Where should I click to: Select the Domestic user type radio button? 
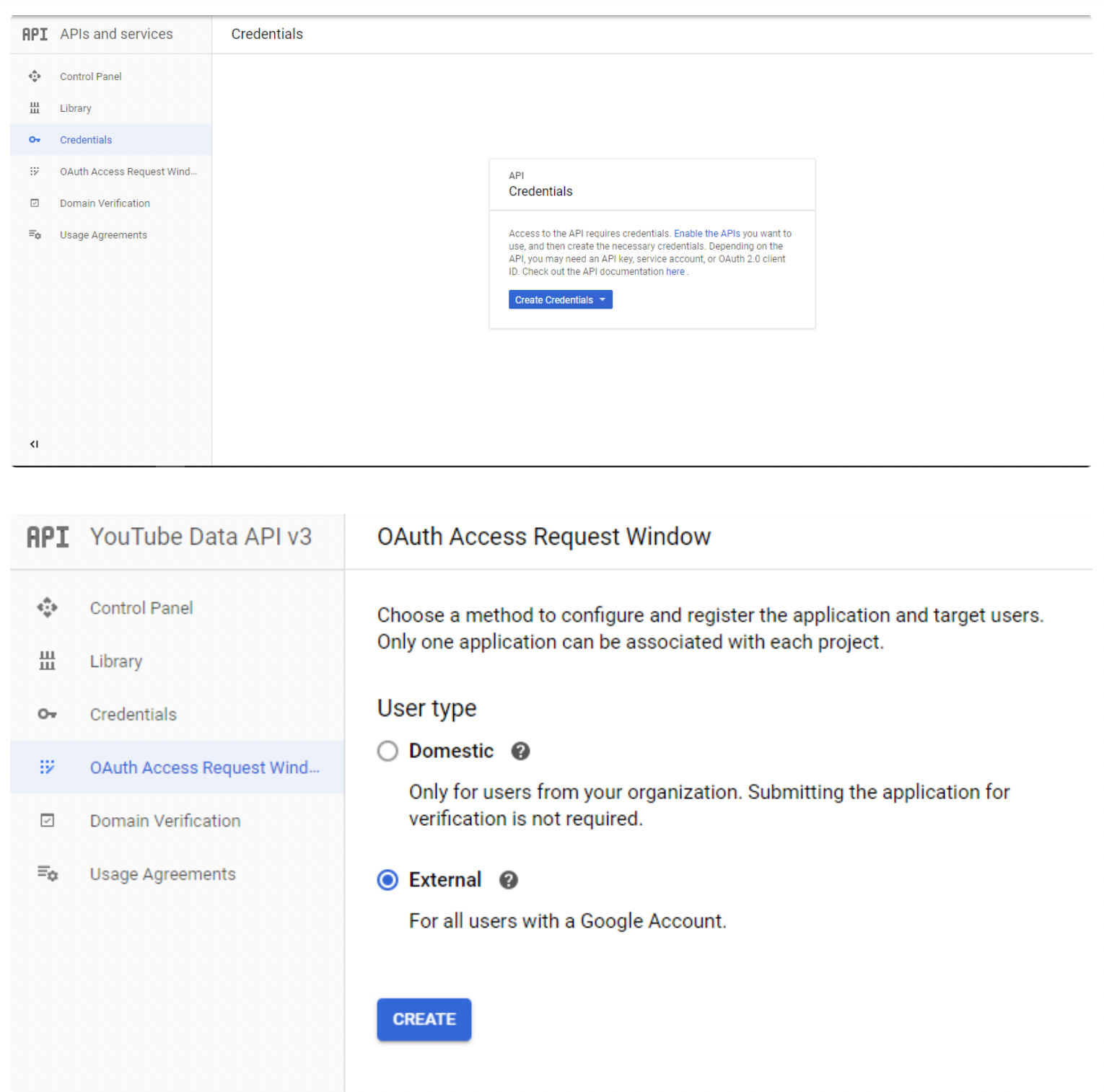pos(387,751)
